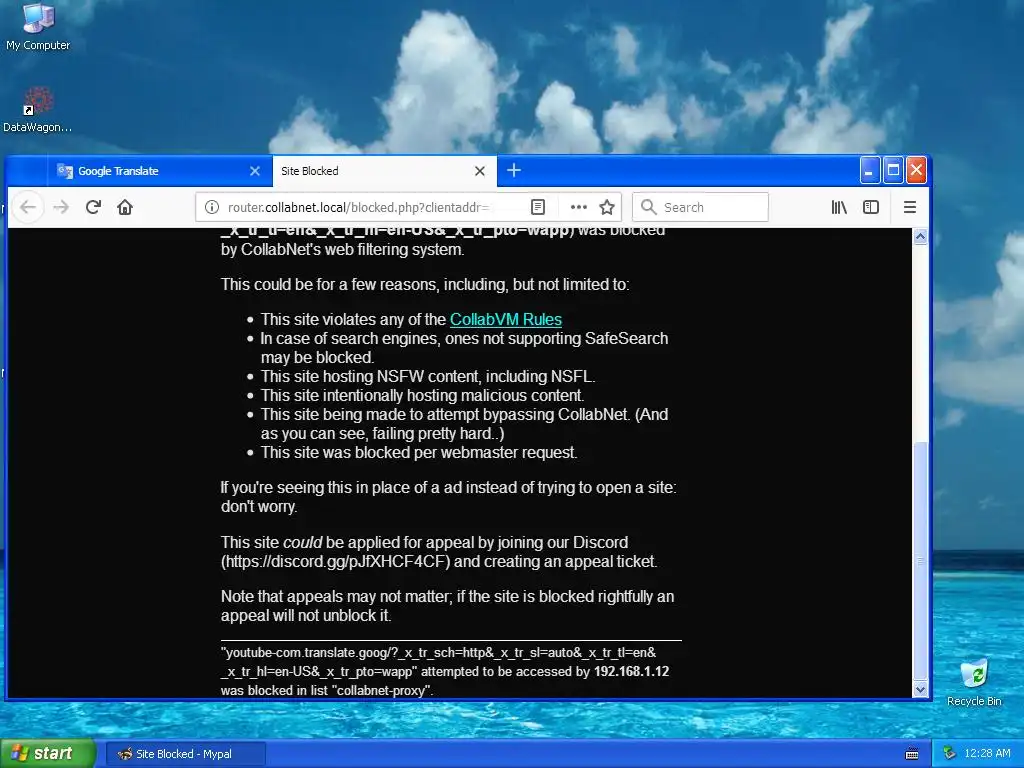Image resolution: width=1024 pixels, height=768 pixels.
Task: Close the Google Translate tab
Action: click(x=255, y=171)
